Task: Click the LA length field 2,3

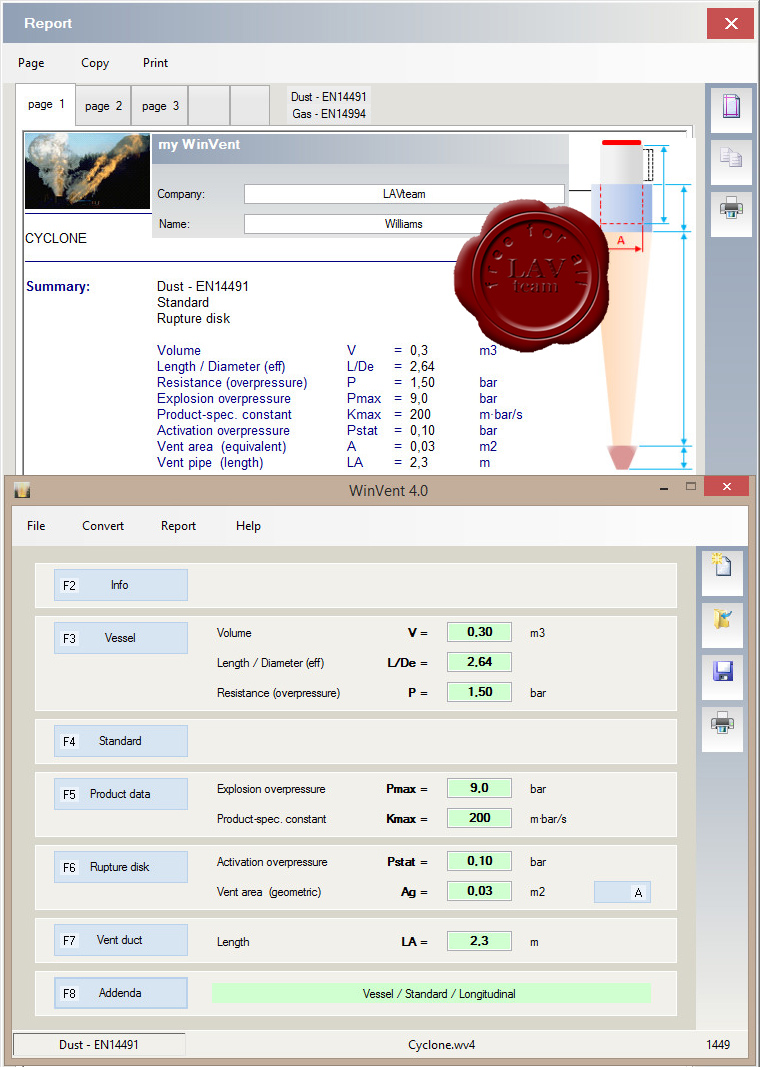Action: coord(479,941)
